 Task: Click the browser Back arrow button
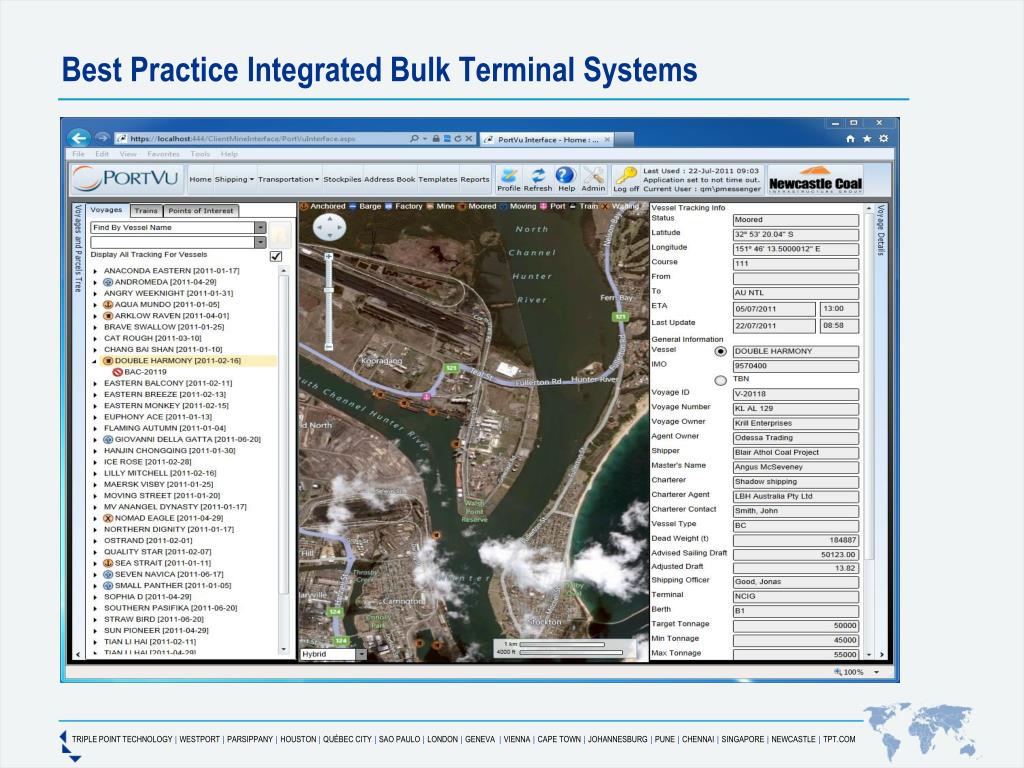pyautogui.click(x=79, y=138)
